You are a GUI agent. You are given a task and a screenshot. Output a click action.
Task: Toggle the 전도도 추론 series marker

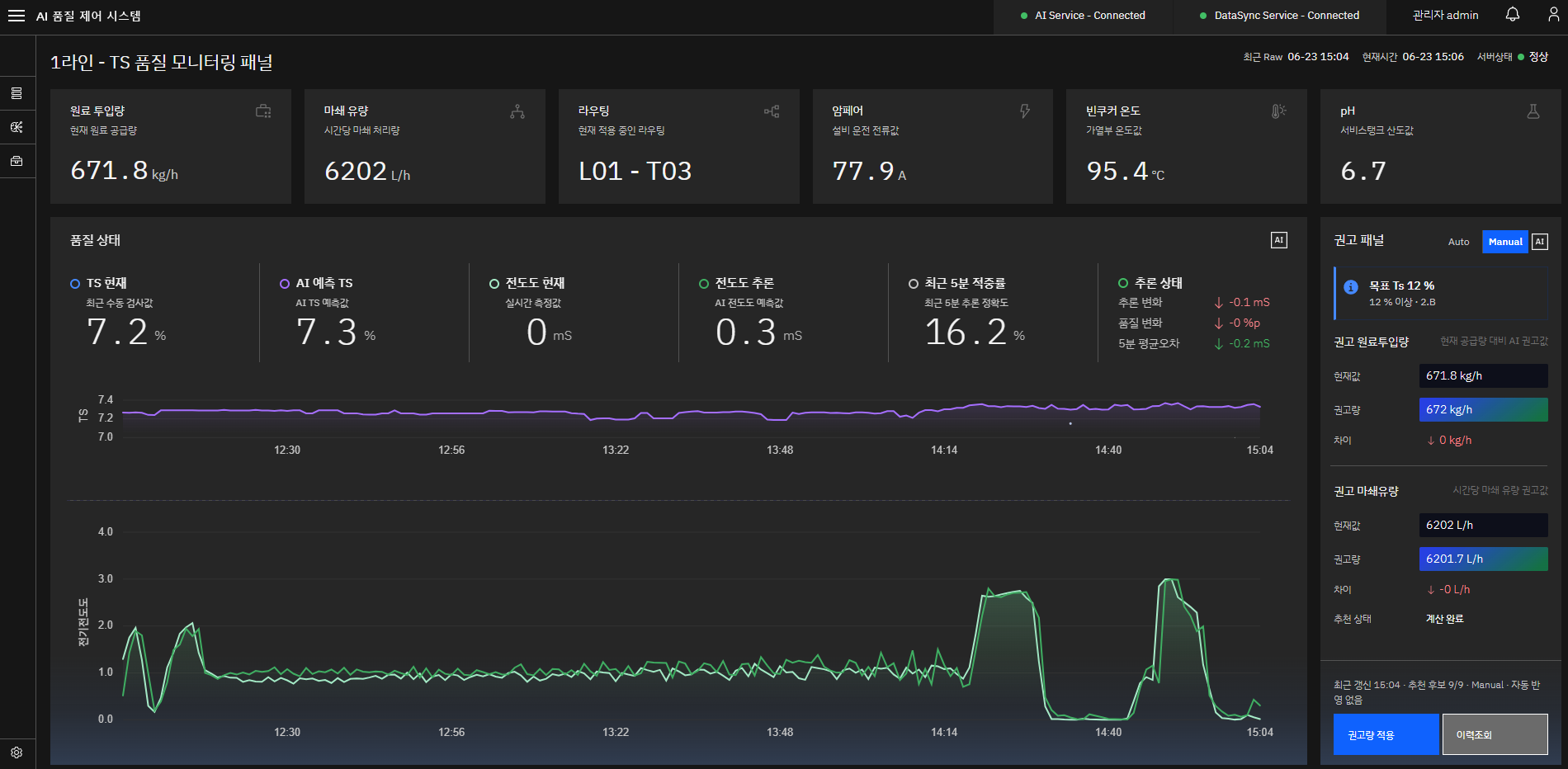click(x=704, y=284)
